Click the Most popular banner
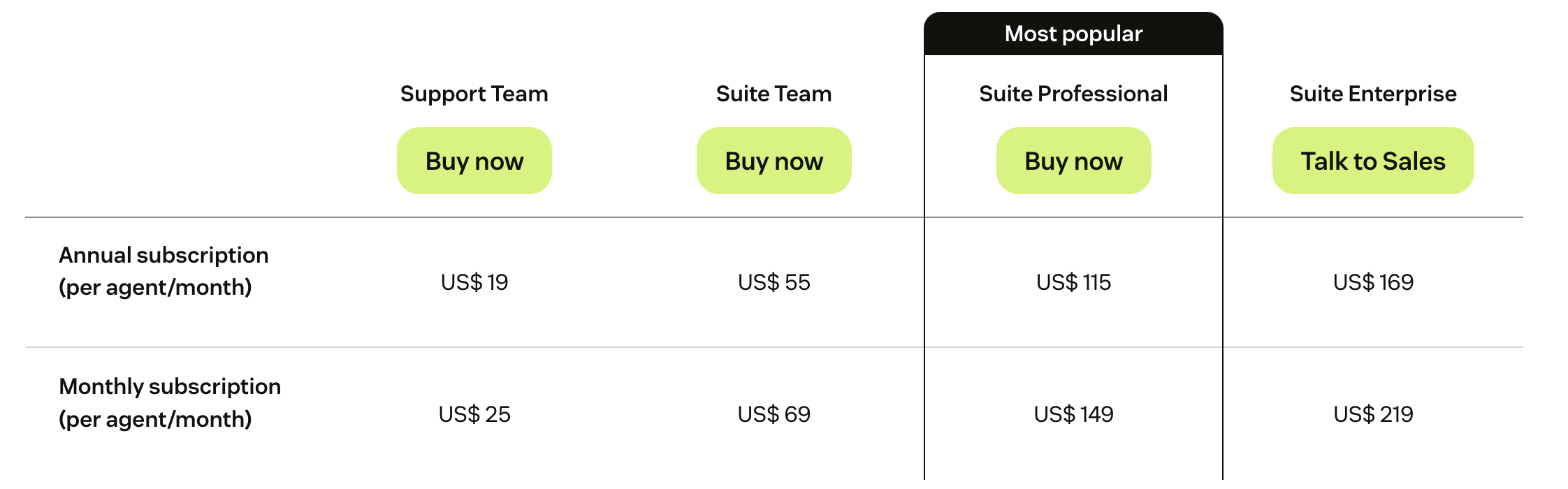 [1073, 34]
